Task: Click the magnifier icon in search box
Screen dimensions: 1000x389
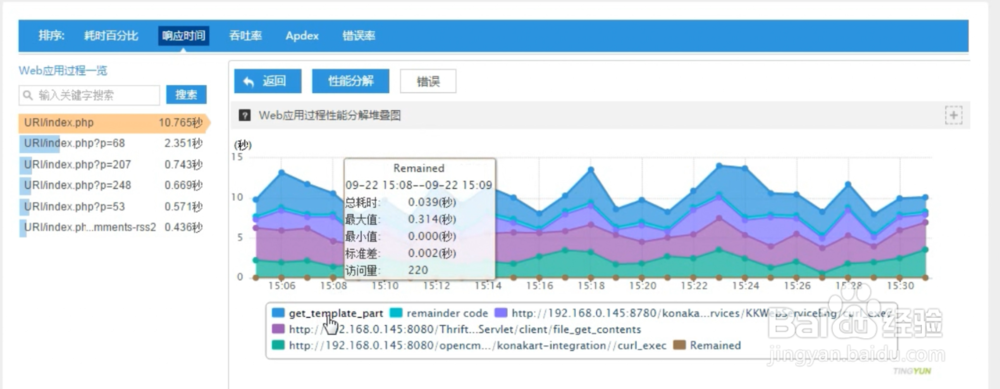Action: click(28, 96)
